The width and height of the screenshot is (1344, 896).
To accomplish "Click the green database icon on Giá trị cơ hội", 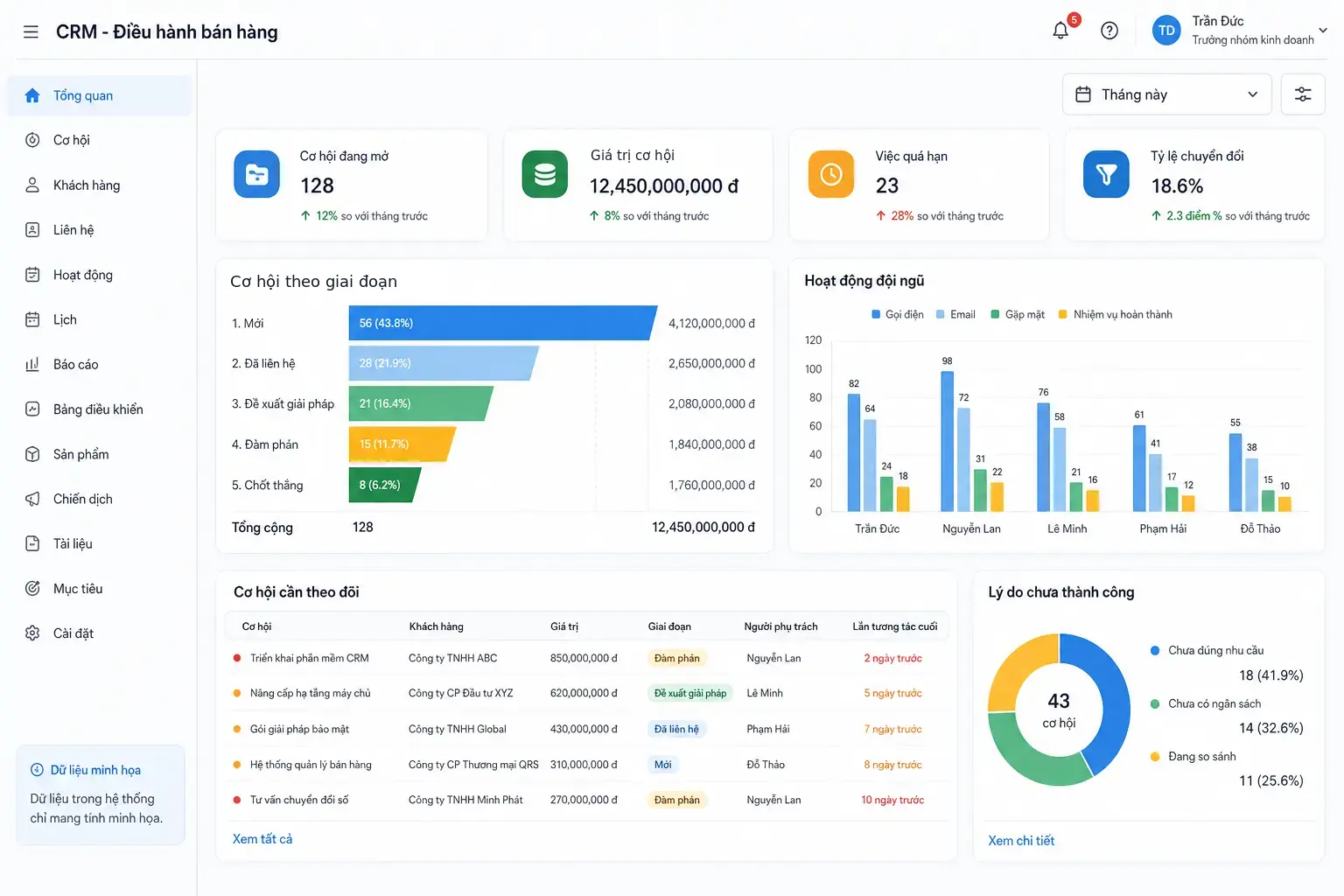I will coord(545,174).
